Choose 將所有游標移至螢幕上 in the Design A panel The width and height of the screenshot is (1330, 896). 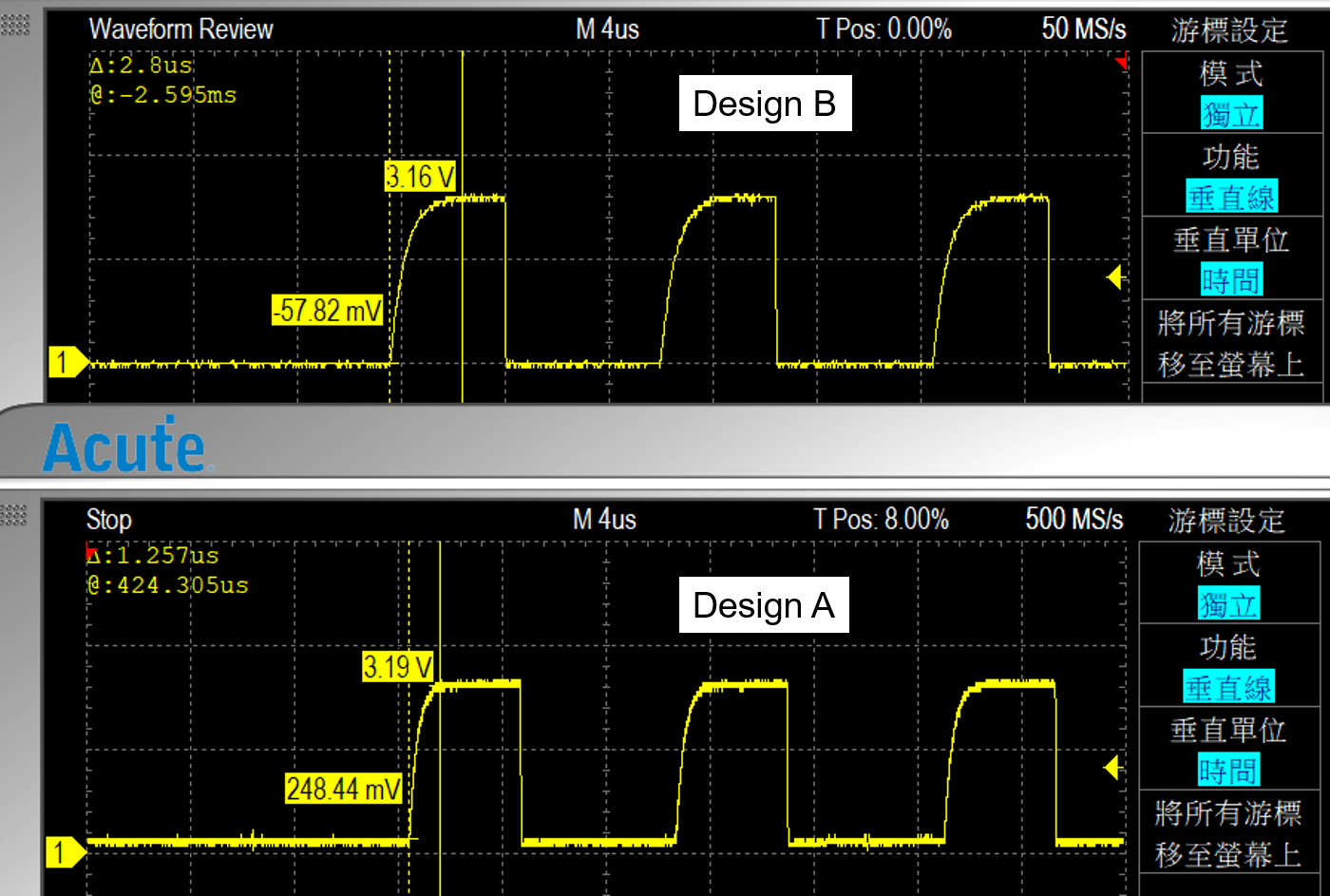pos(1228,832)
